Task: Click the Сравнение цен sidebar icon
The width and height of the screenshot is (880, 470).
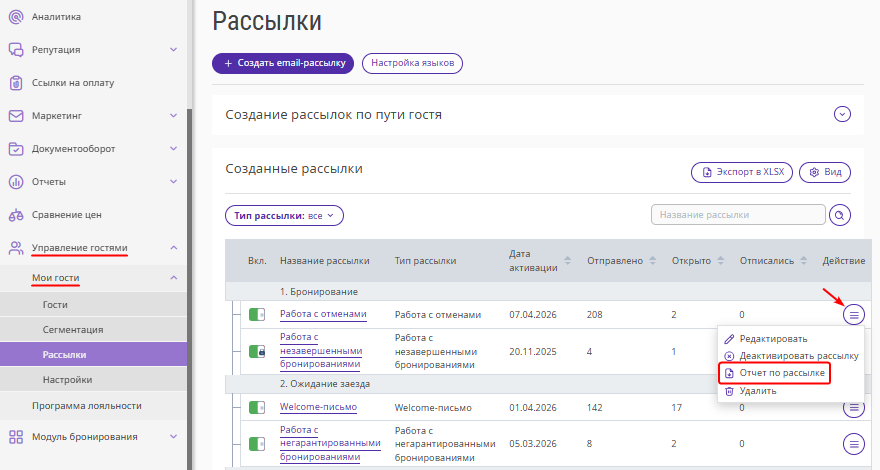Action: 16,215
